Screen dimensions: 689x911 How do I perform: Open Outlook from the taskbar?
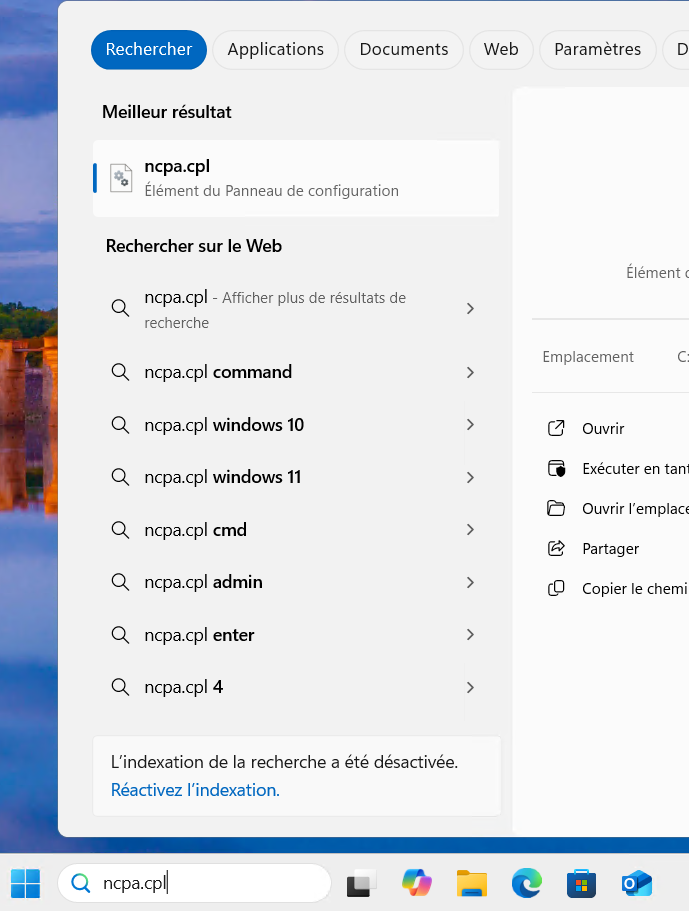(636, 883)
